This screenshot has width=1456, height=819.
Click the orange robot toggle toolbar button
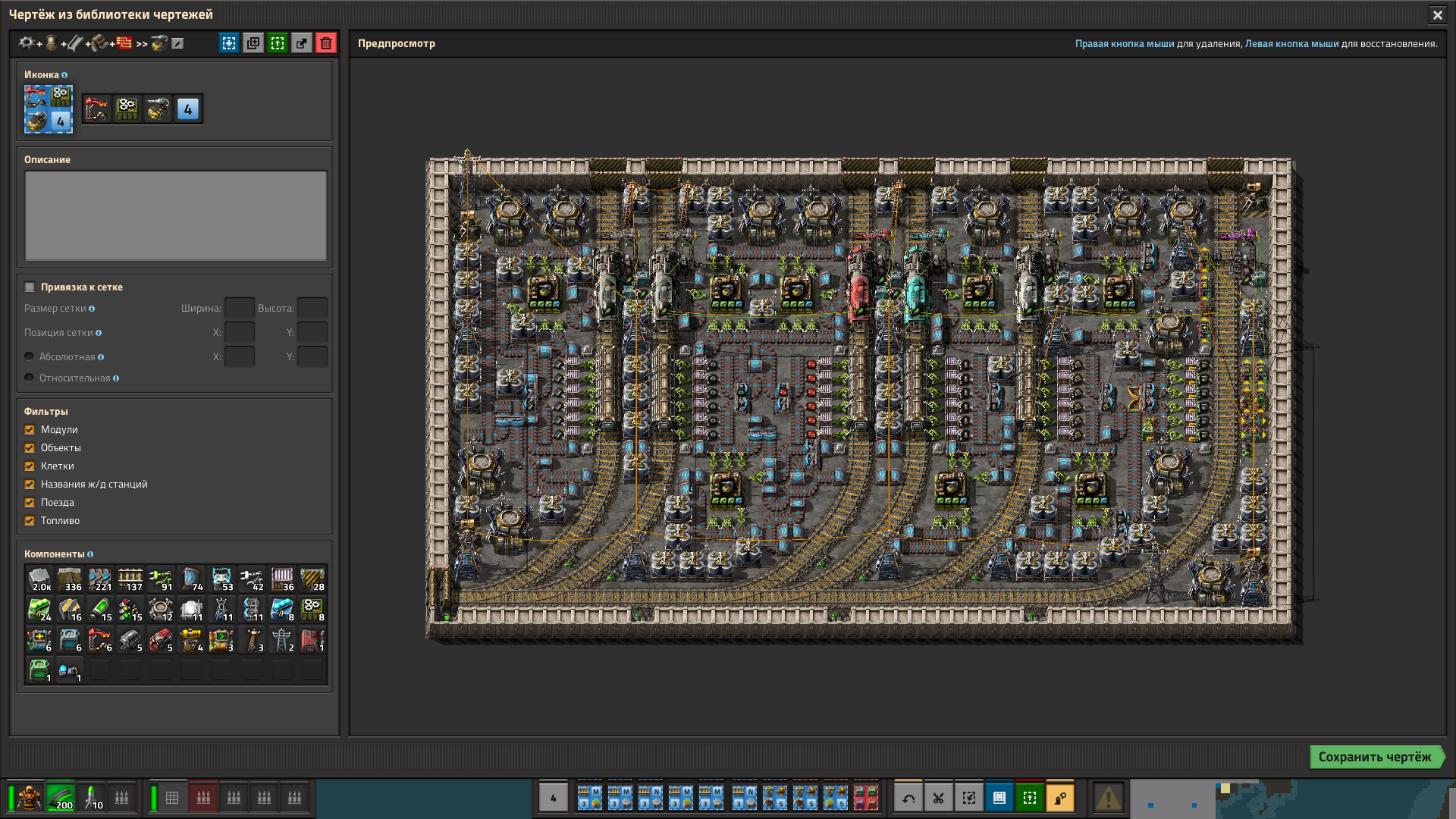tap(1060, 798)
